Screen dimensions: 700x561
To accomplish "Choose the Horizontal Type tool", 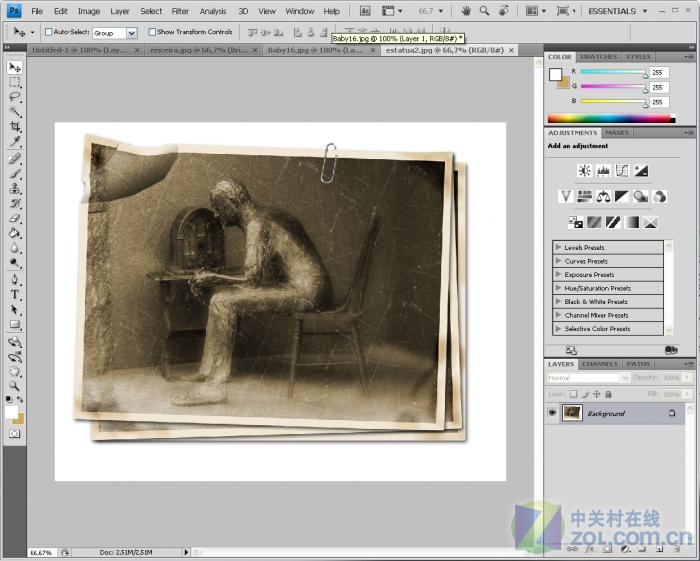I will point(15,295).
